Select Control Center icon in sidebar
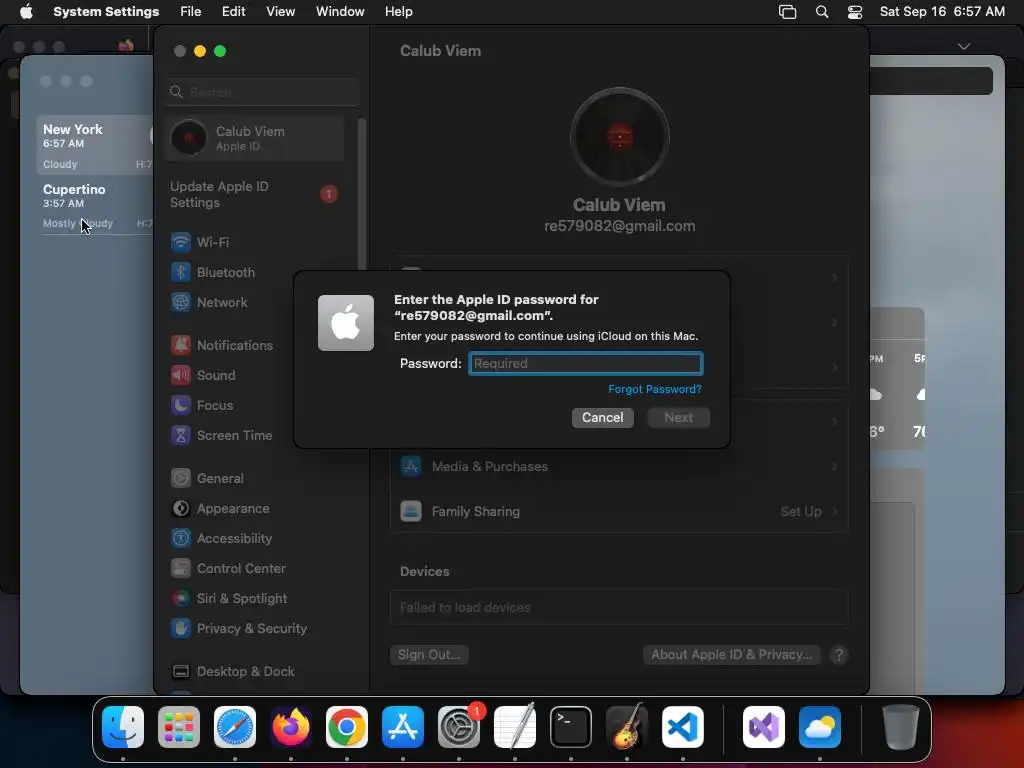The width and height of the screenshot is (1024, 768). [181, 568]
